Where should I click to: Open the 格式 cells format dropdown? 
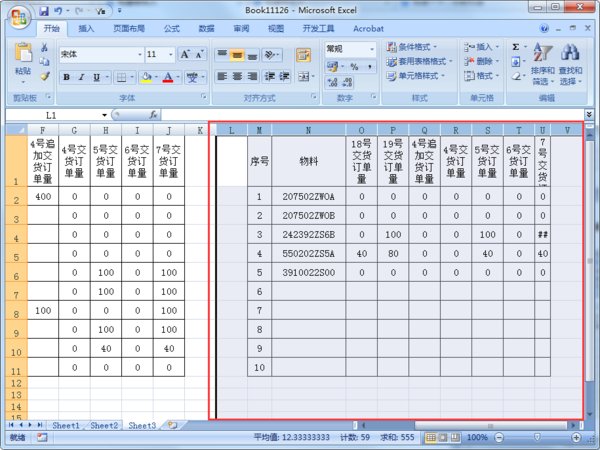482,76
